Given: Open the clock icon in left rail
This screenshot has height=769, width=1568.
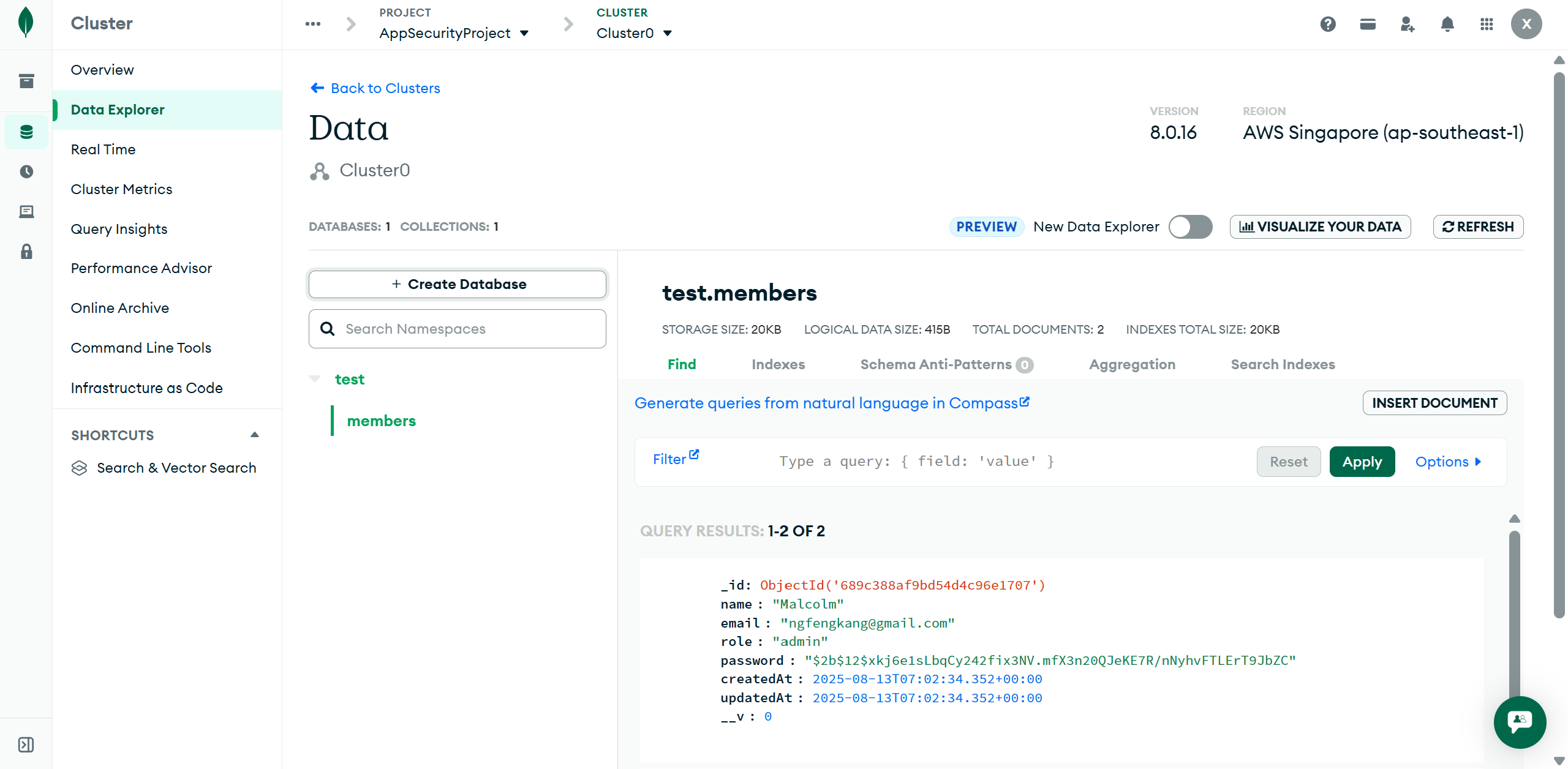Looking at the screenshot, I should [26, 171].
